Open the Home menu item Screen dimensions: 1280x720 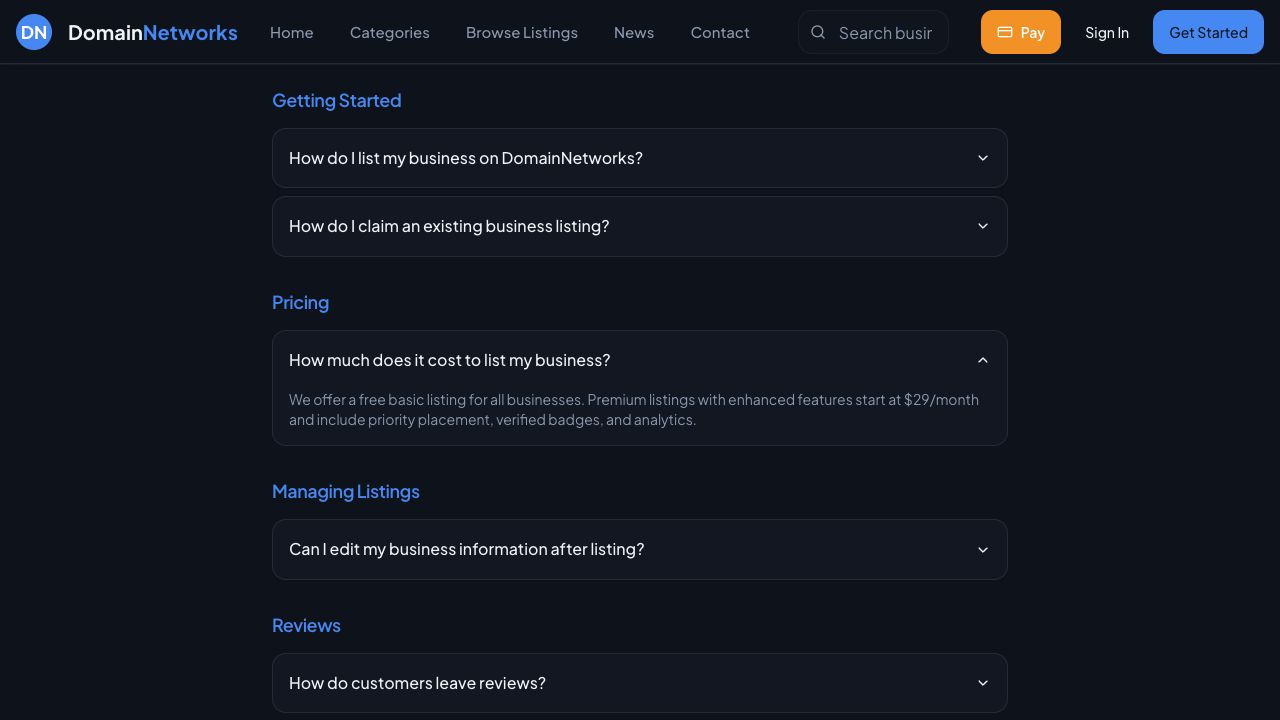pyautogui.click(x=292, y=32)
